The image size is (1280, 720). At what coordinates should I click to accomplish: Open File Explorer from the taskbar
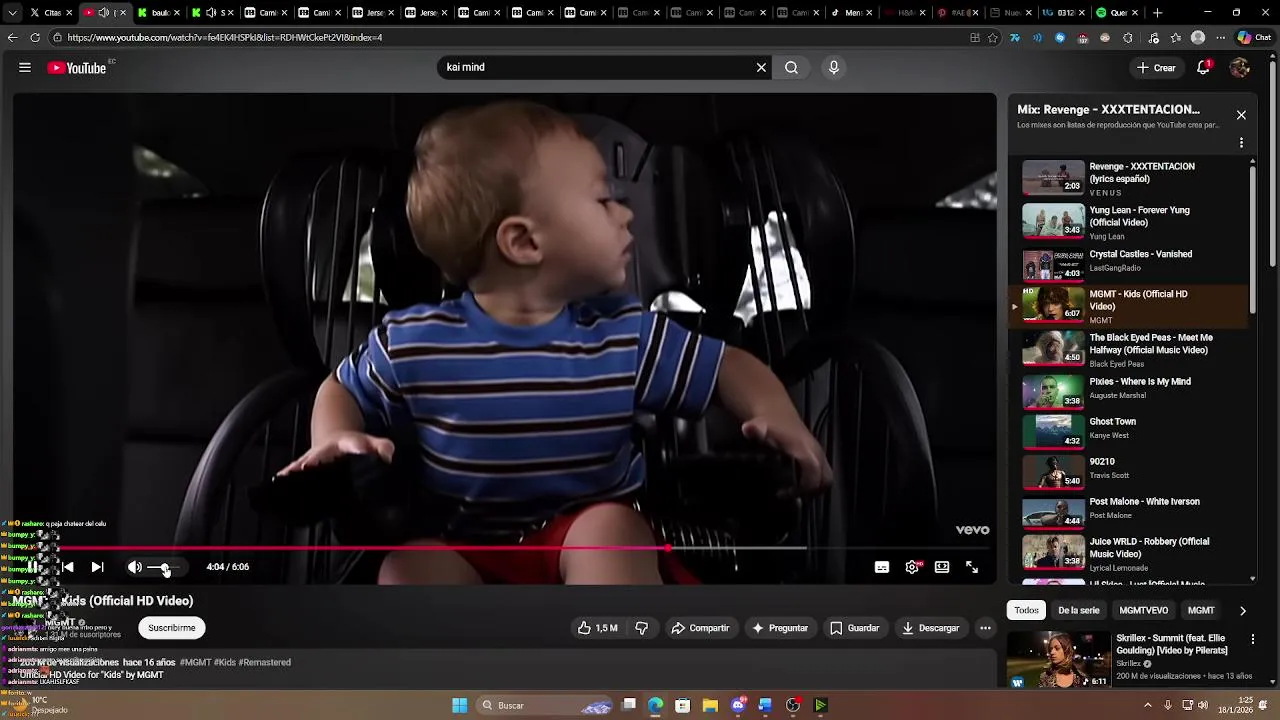click(710, 705)
